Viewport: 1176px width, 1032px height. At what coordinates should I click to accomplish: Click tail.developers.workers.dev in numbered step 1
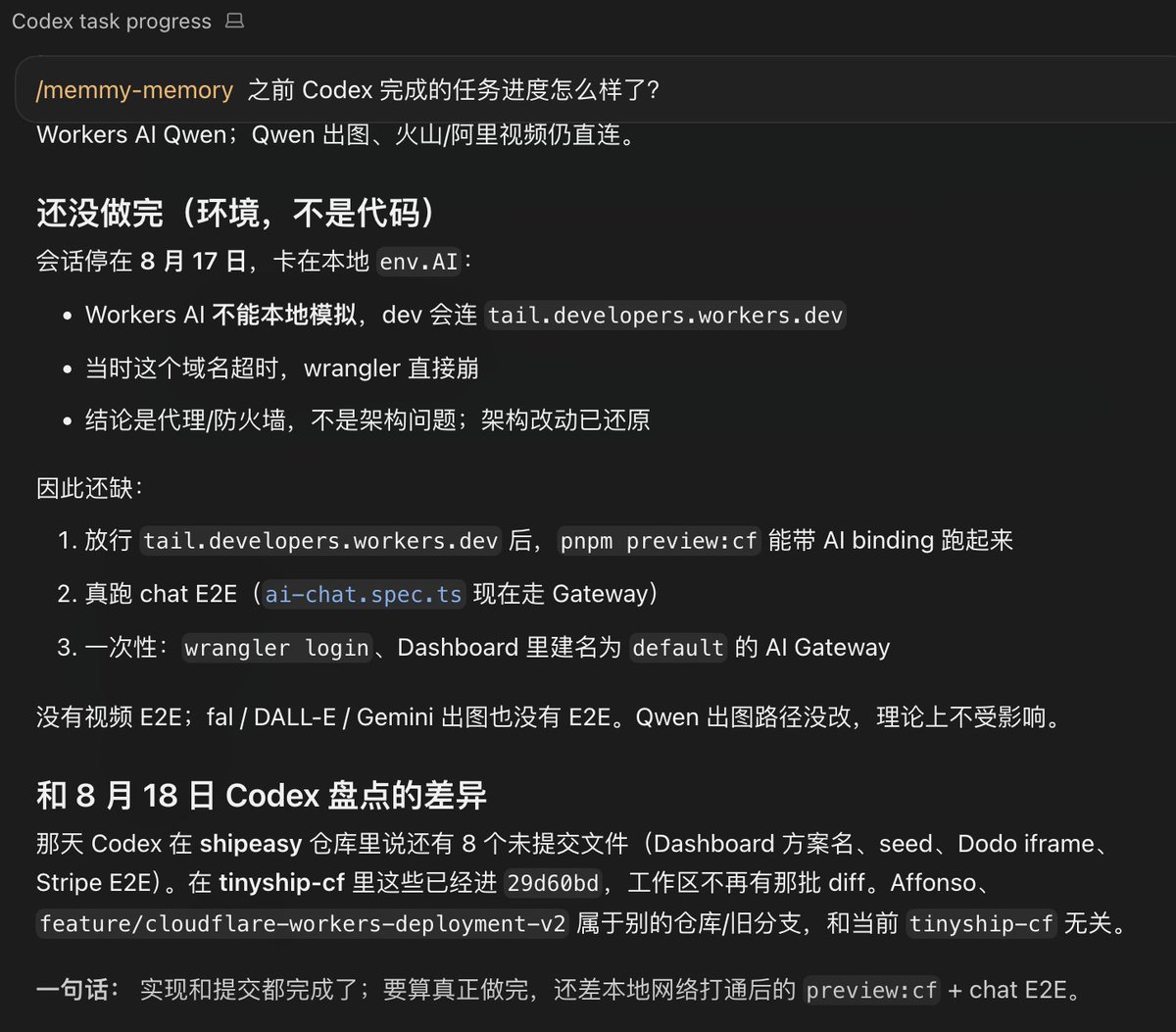click(320, 541)
